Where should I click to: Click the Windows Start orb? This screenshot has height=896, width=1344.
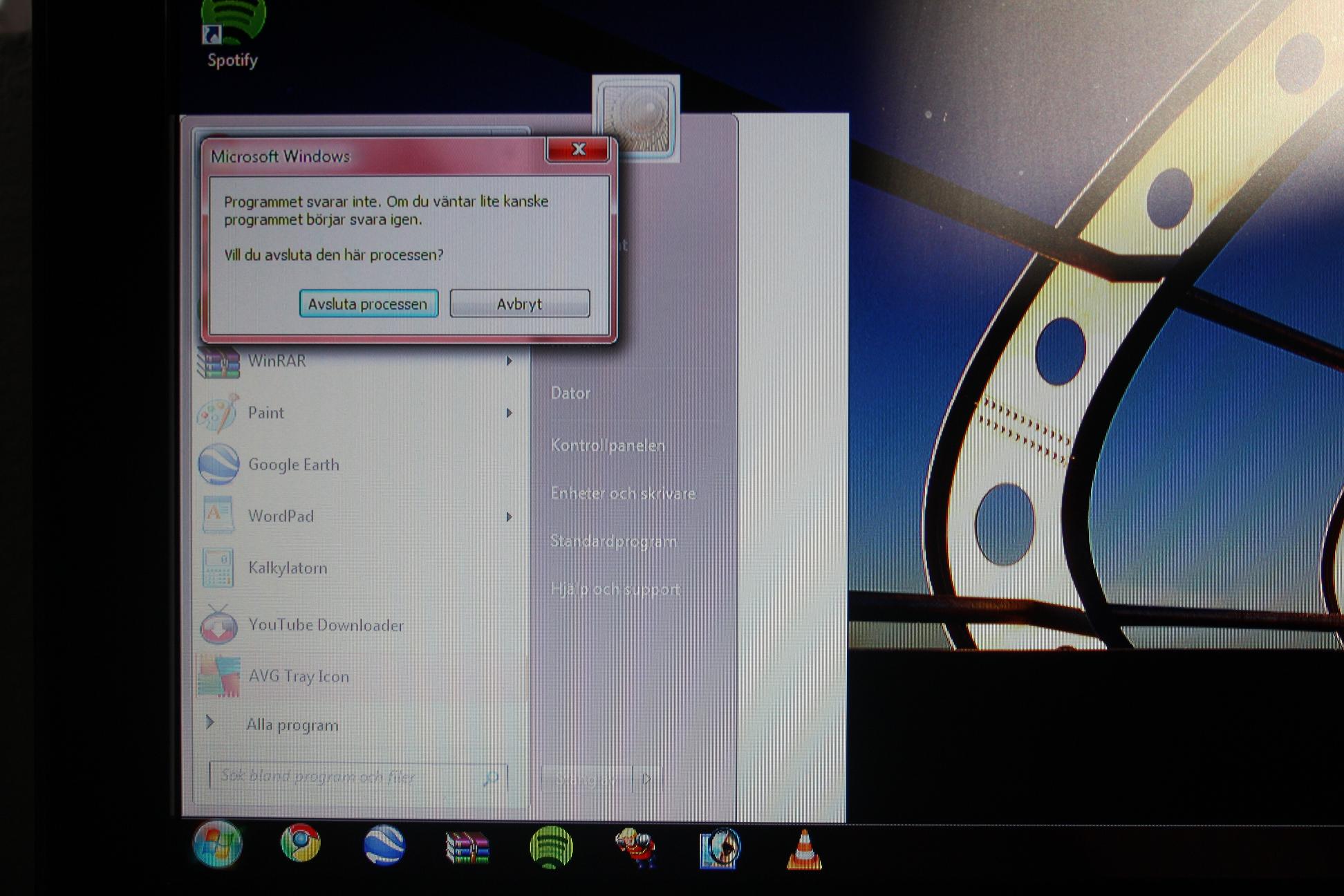tap(218, 844)
